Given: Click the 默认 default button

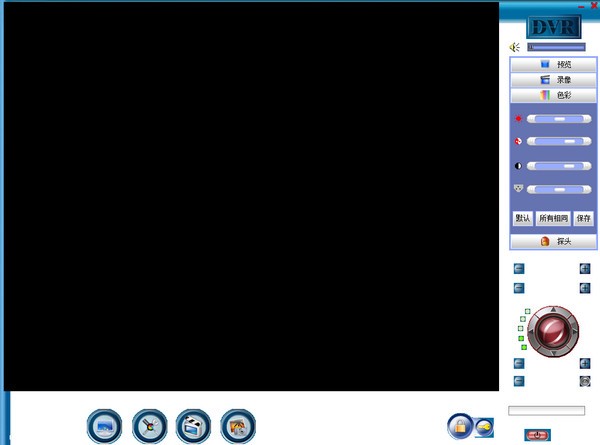Looking at the screenshot, I should tap(523, 218).
